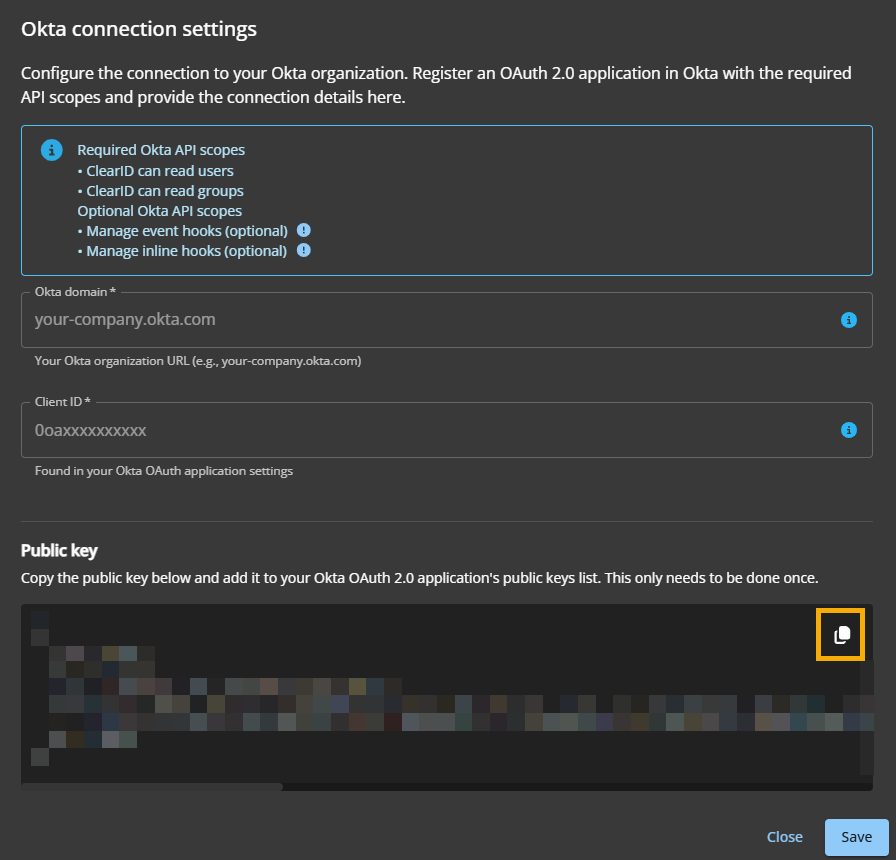The image size is (896, 860).
Task: Click the 'Client ID *' field label
Action: [x=62, y=402]
